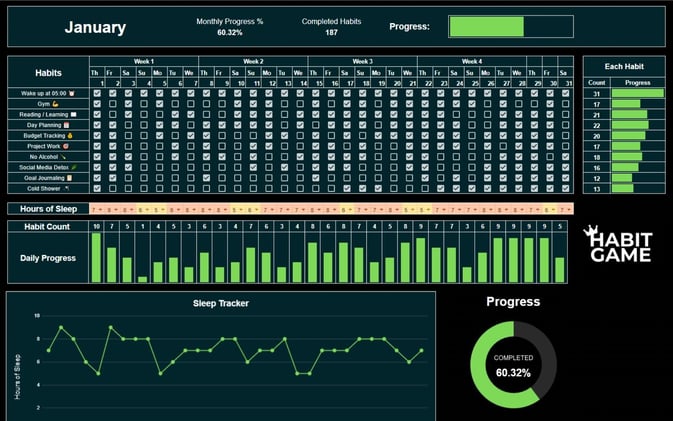Viewport: 673px width, 421px height.
Task: Open Hours of Sleep dropdown under day 31
Action: pos(570,210)
